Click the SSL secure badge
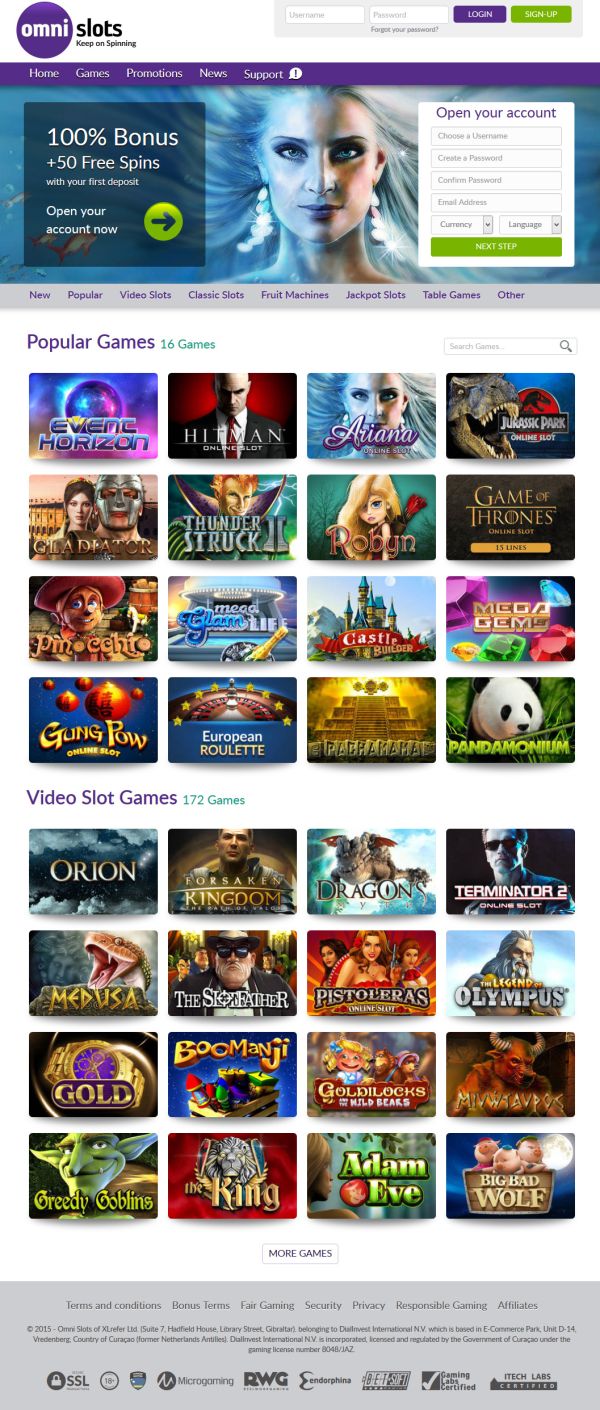Image resolution: width=600 pixels, height=1410 pixels. pyautogui.click(x=68, y=1381)
